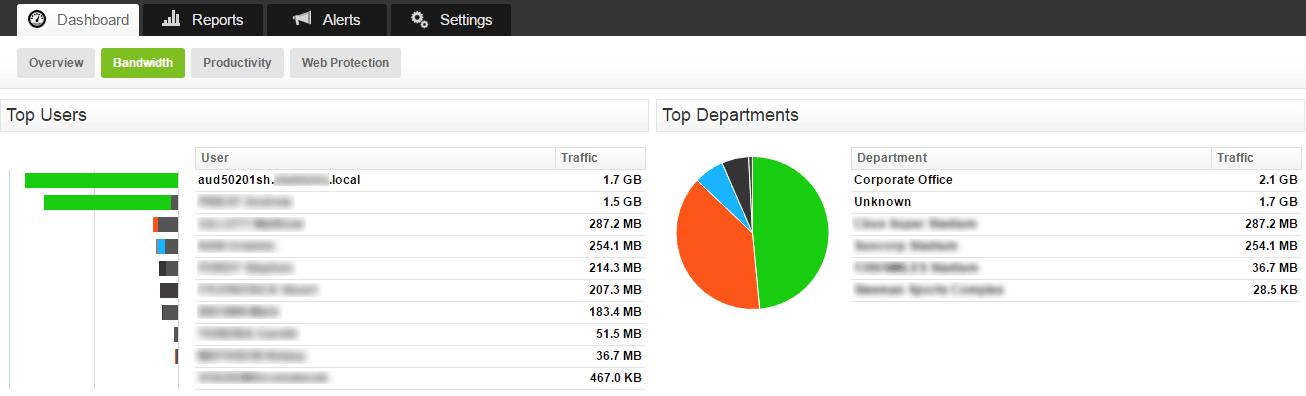1306x396 pixels.
Task: Click the Top Users panel heading
Action: (47, 115)
